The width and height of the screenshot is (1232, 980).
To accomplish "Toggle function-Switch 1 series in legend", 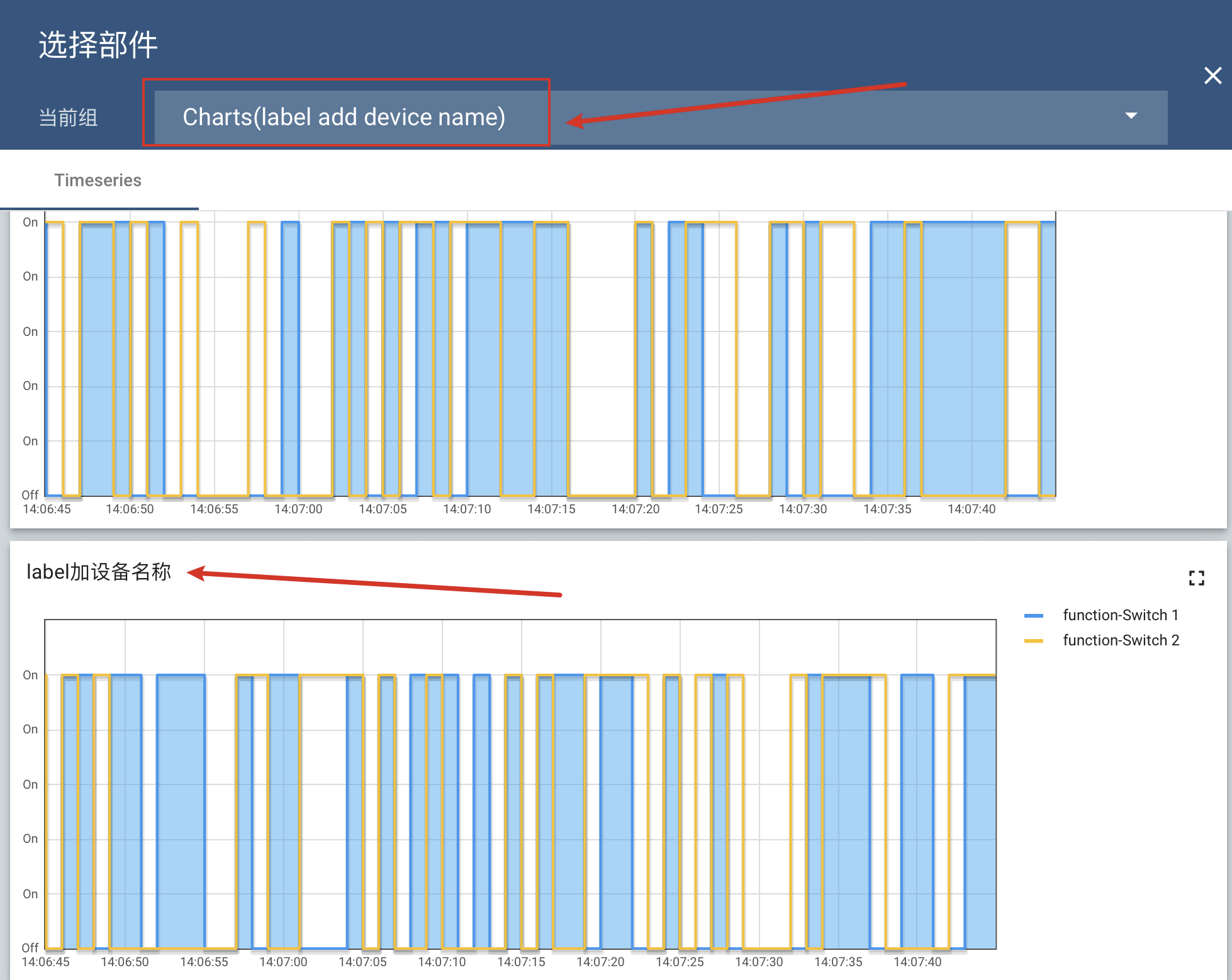I will click(1120, 615).
